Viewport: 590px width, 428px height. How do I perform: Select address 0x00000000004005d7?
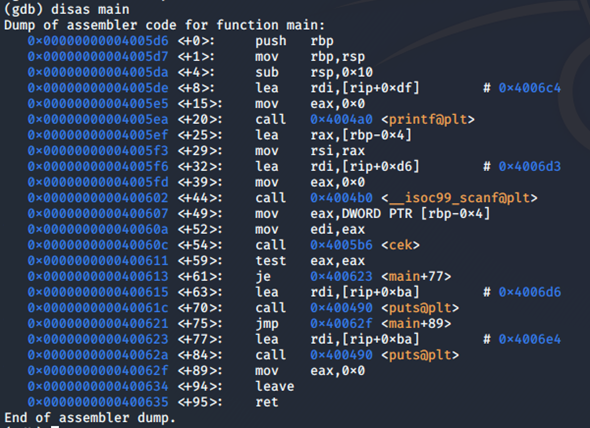pos(98,56)
